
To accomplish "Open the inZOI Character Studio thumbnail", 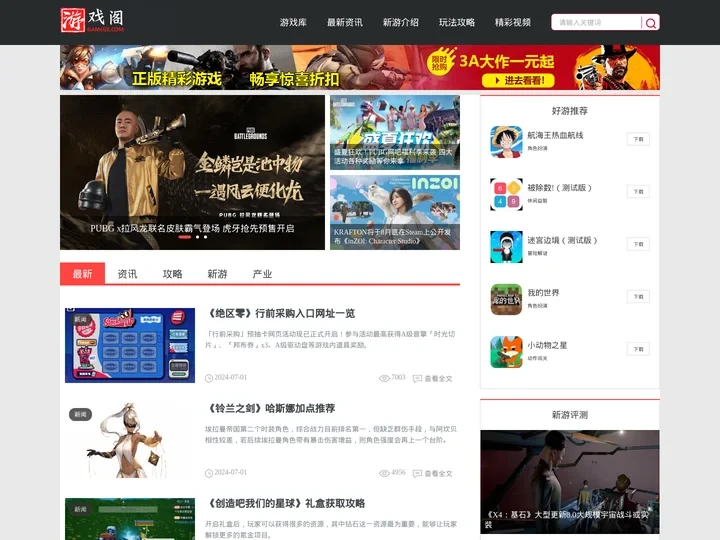I will pyautogui.click(x=394, y=212).
